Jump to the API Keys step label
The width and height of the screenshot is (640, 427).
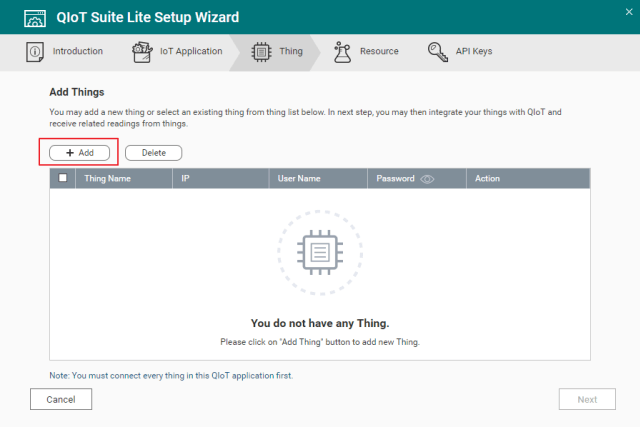pos(475,51)
